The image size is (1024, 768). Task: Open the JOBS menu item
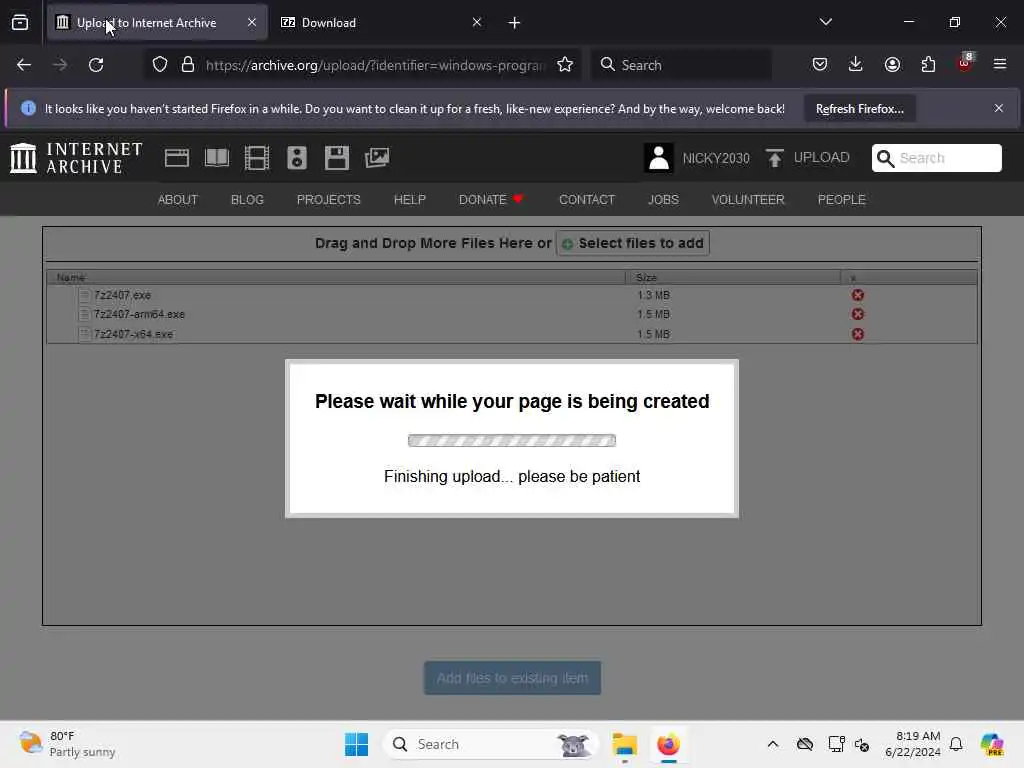(x=664, y=200)
